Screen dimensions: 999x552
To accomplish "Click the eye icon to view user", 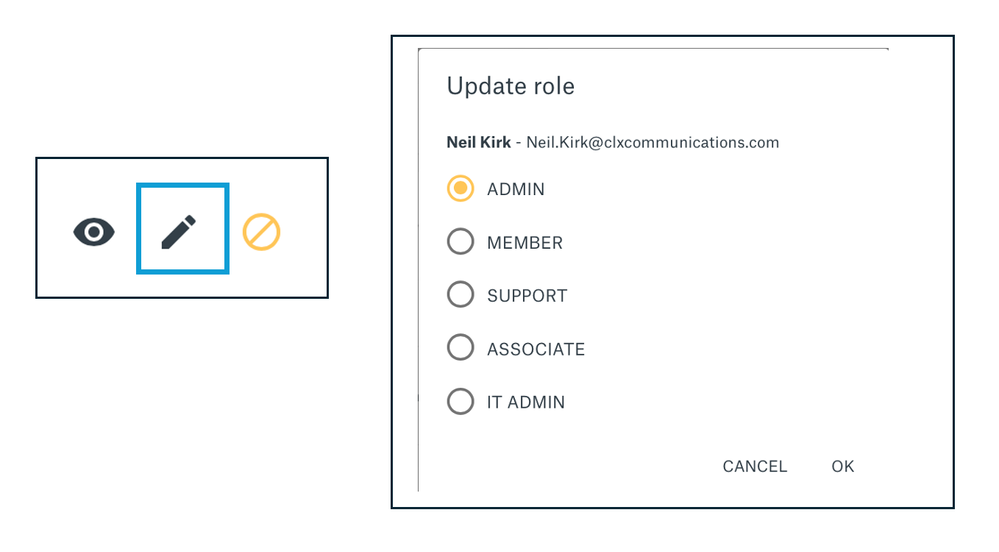I will [94, 231].
